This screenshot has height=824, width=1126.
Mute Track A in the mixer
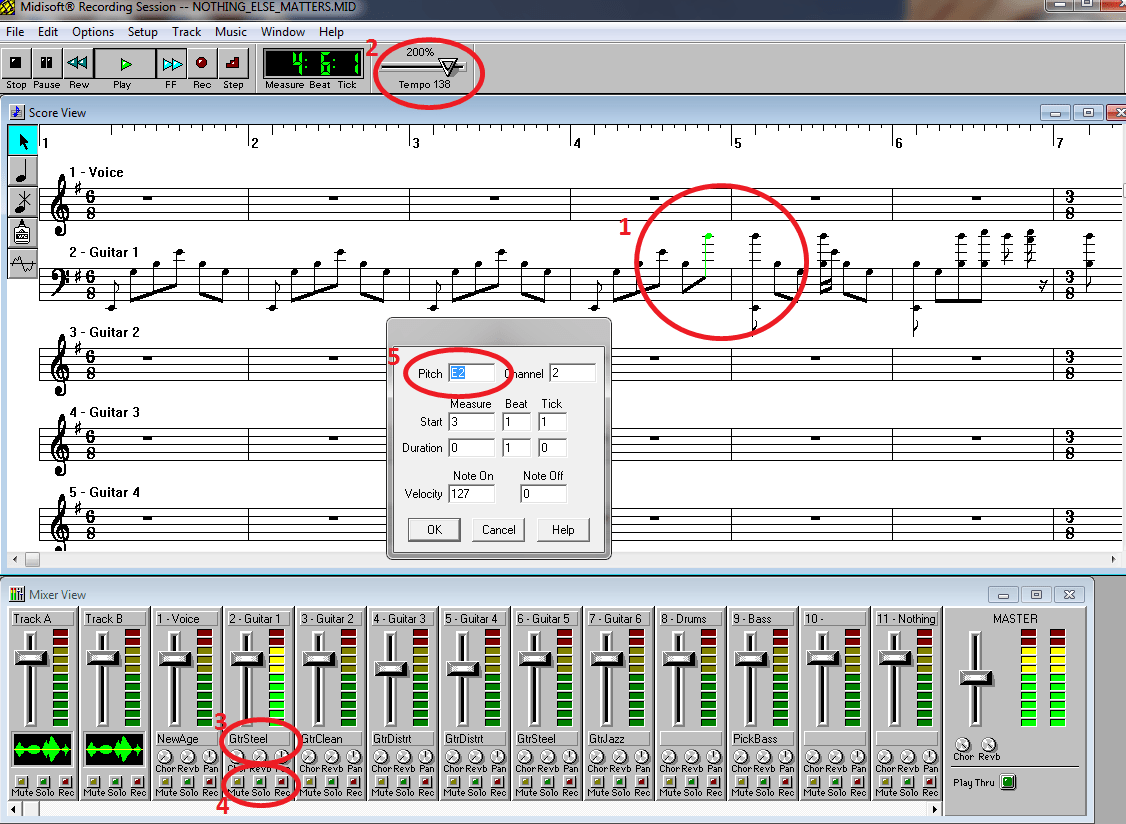click(22, 781)
